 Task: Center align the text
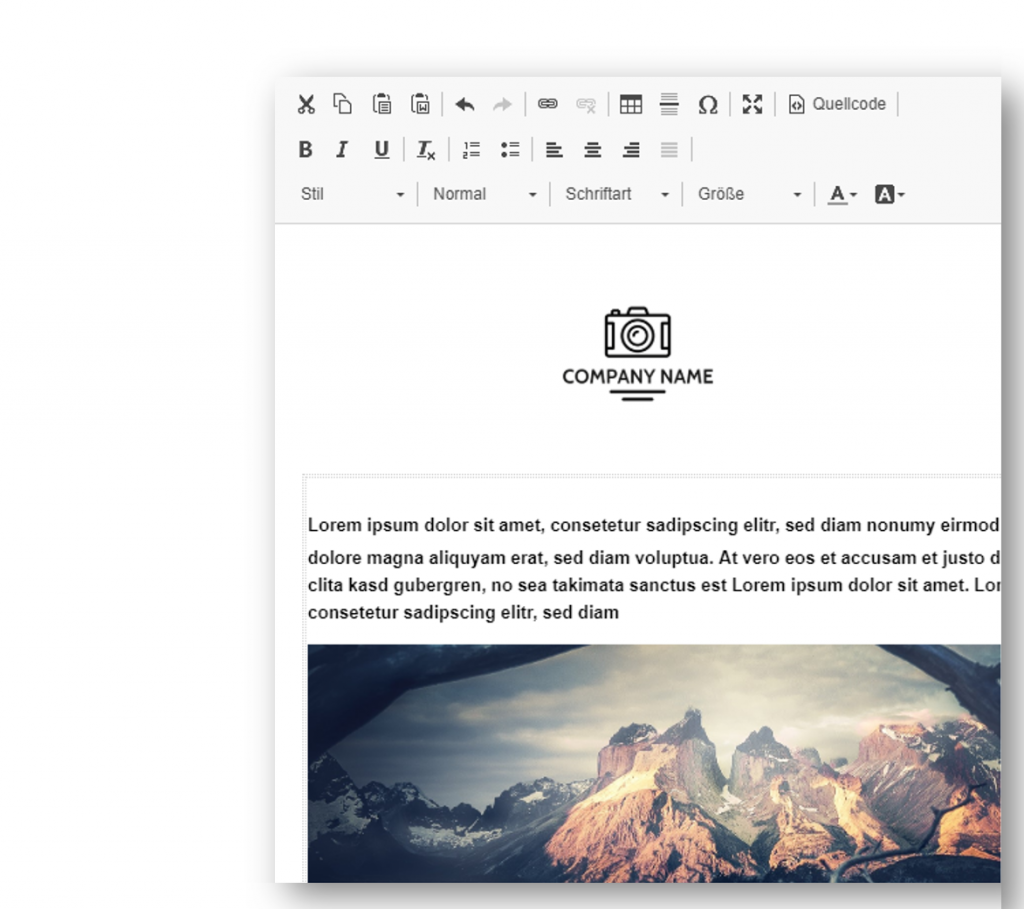pos(592,150)
